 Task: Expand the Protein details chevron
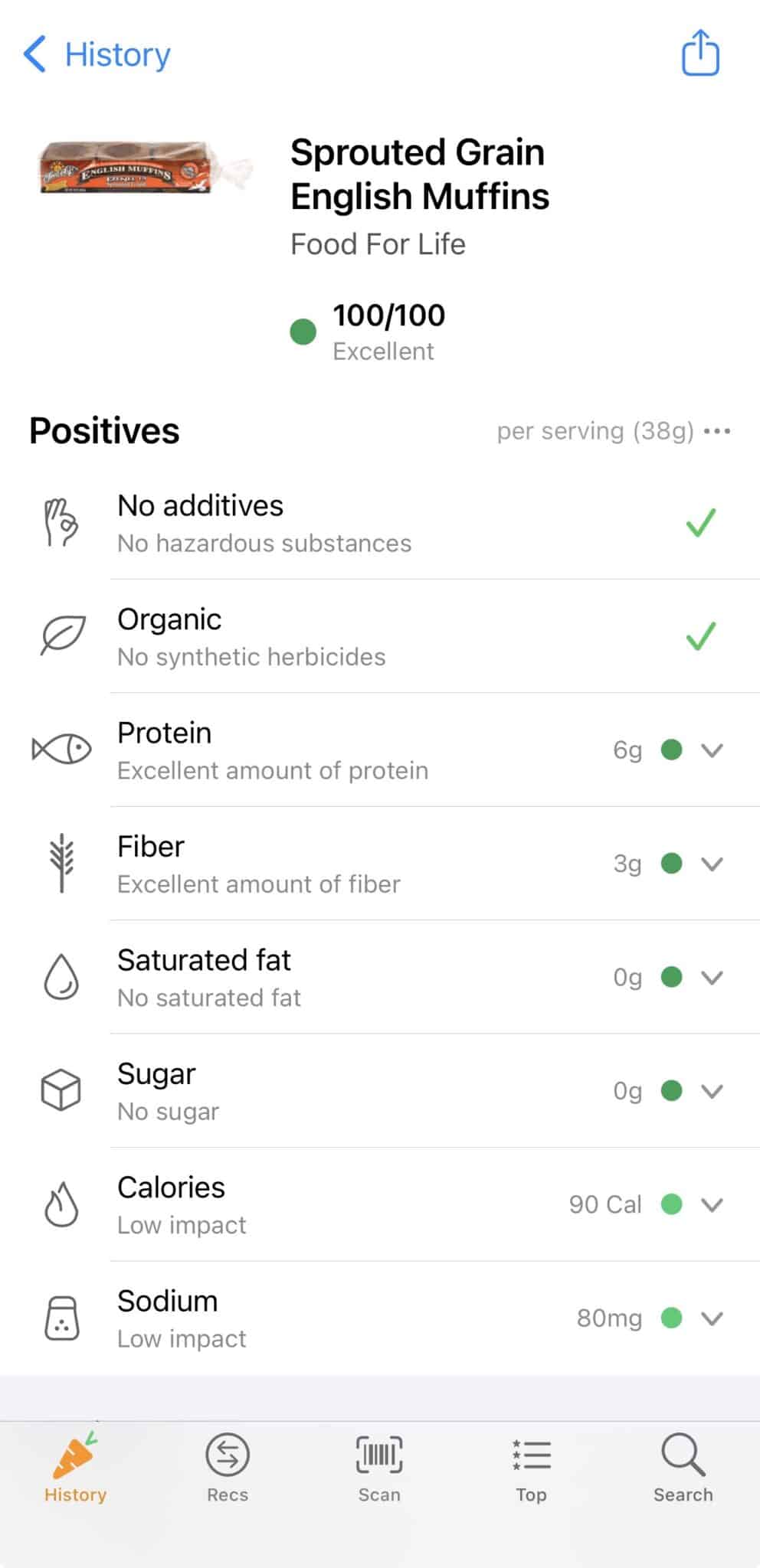point(712,750)
